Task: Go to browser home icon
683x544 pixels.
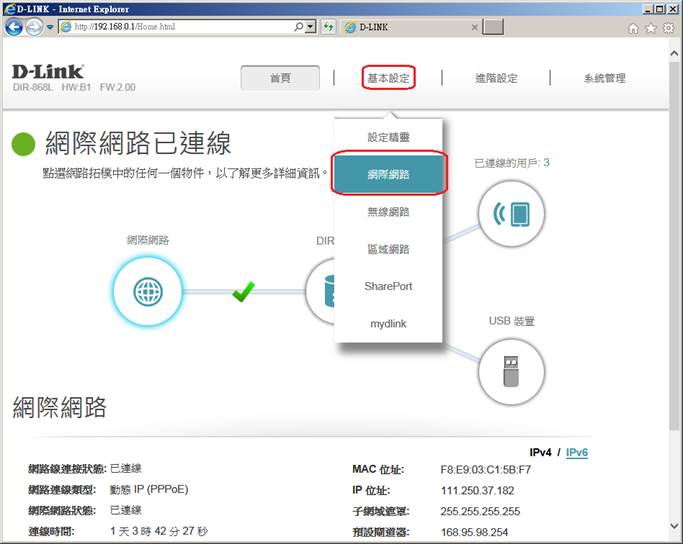Action: (x=635, y=27)
